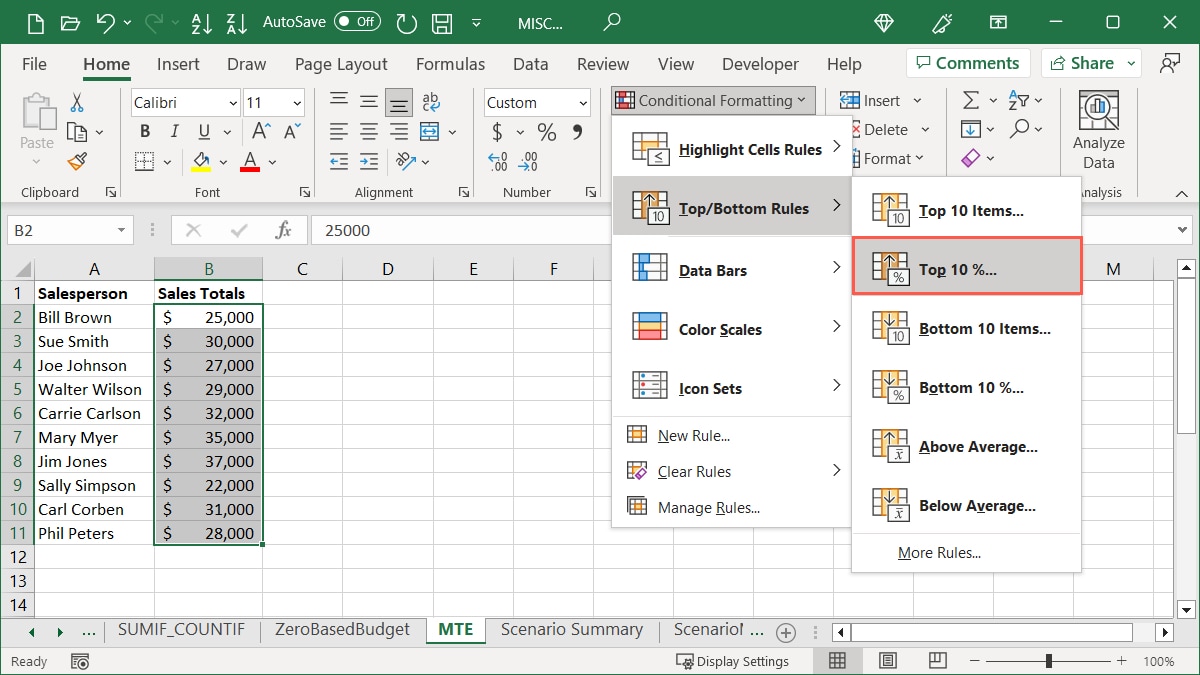The image size is (1200, 675).
Task: Open the Name Box dropdown arrow
Action: [x=122, y=230]
